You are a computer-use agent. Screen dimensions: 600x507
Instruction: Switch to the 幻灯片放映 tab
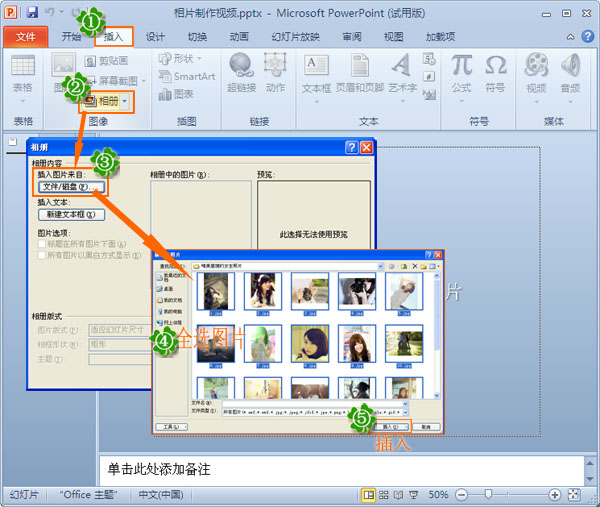point(295,37)
